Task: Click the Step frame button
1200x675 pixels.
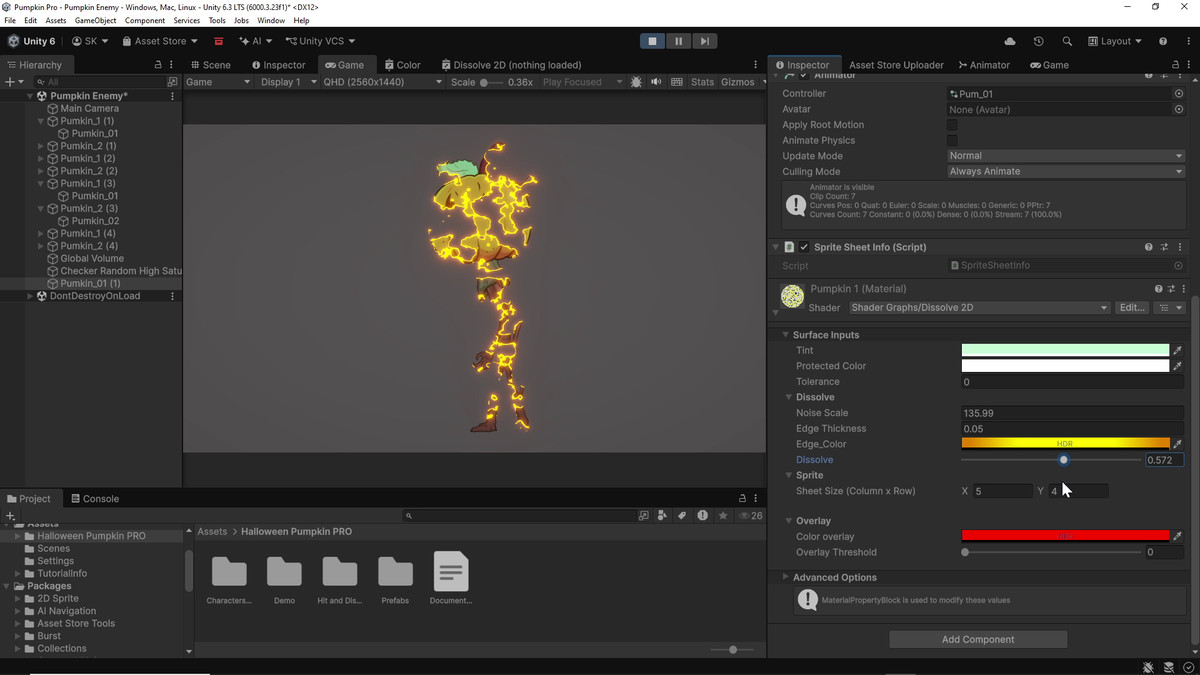Action: point(705,41)
